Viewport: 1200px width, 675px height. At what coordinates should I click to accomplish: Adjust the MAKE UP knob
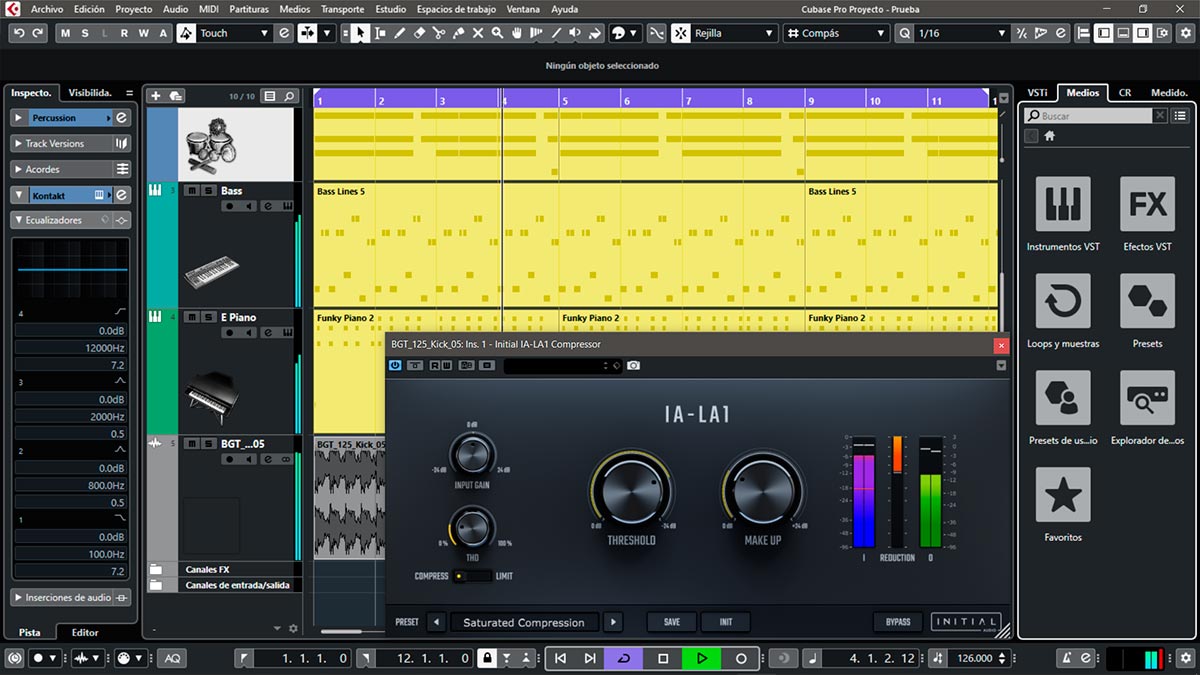[x=763, y=490]
